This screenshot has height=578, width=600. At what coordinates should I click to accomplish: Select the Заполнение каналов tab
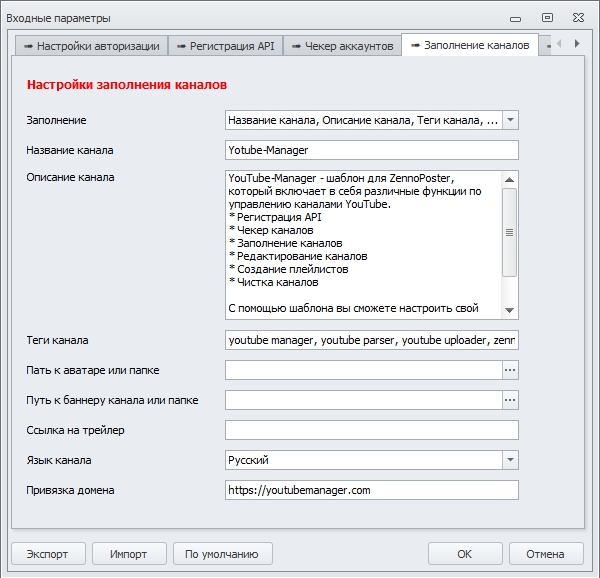pyautogui.click(x=470, y=45)
